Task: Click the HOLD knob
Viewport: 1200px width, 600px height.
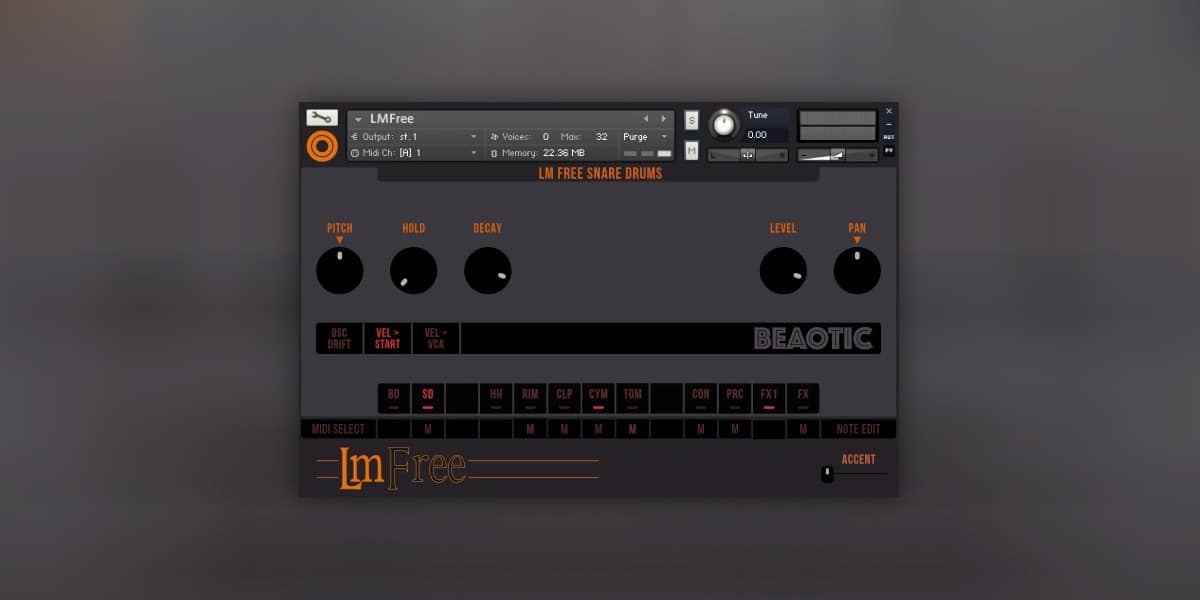Action: (x=414, y=271)
